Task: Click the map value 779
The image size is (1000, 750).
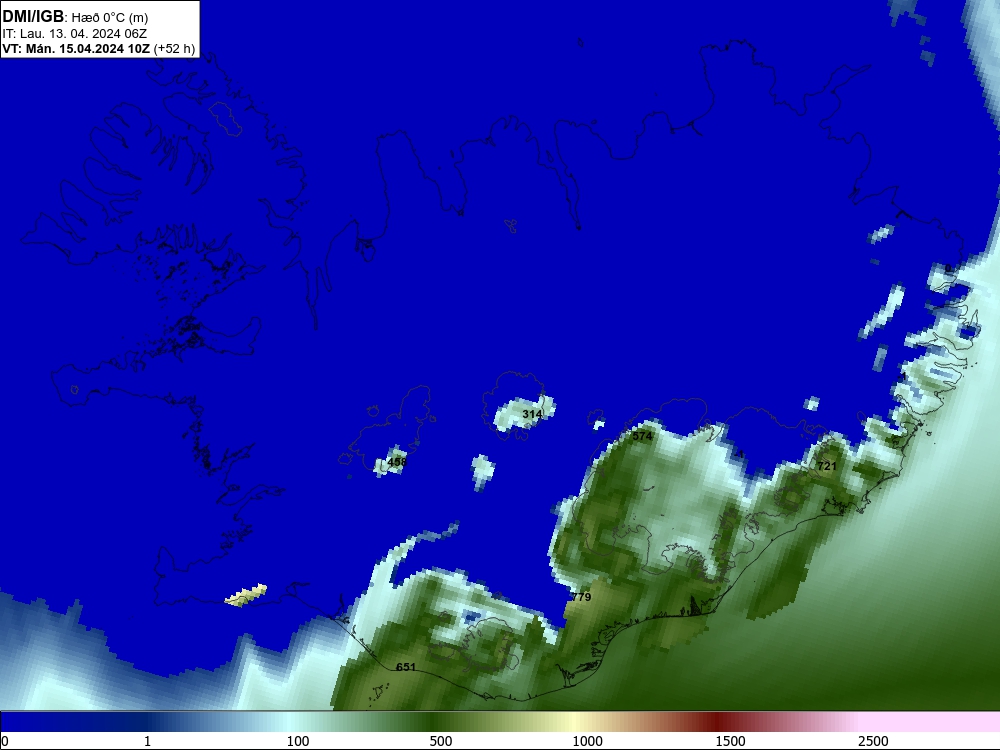Action: [x=581, y=597]
